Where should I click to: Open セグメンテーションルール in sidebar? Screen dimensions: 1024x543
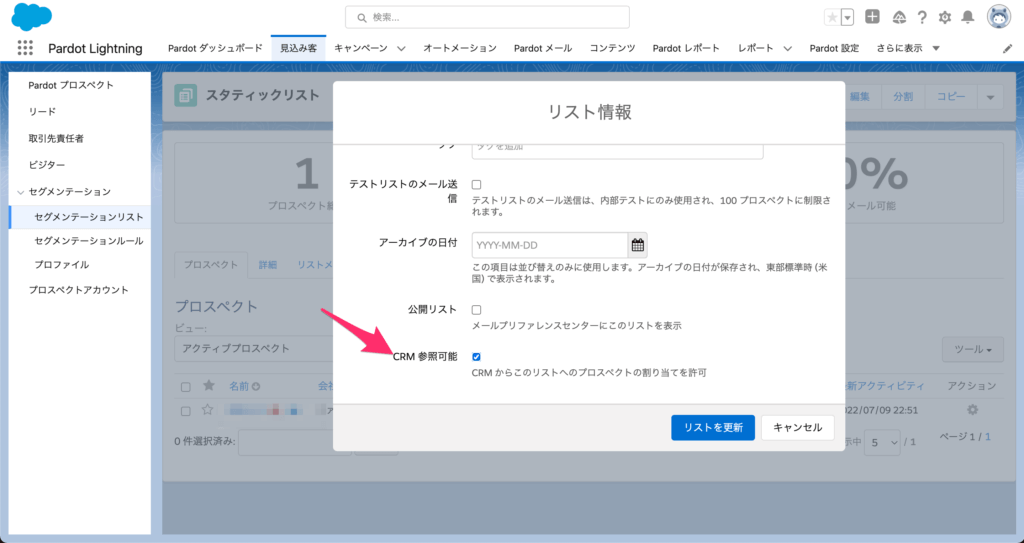[89, 241]
